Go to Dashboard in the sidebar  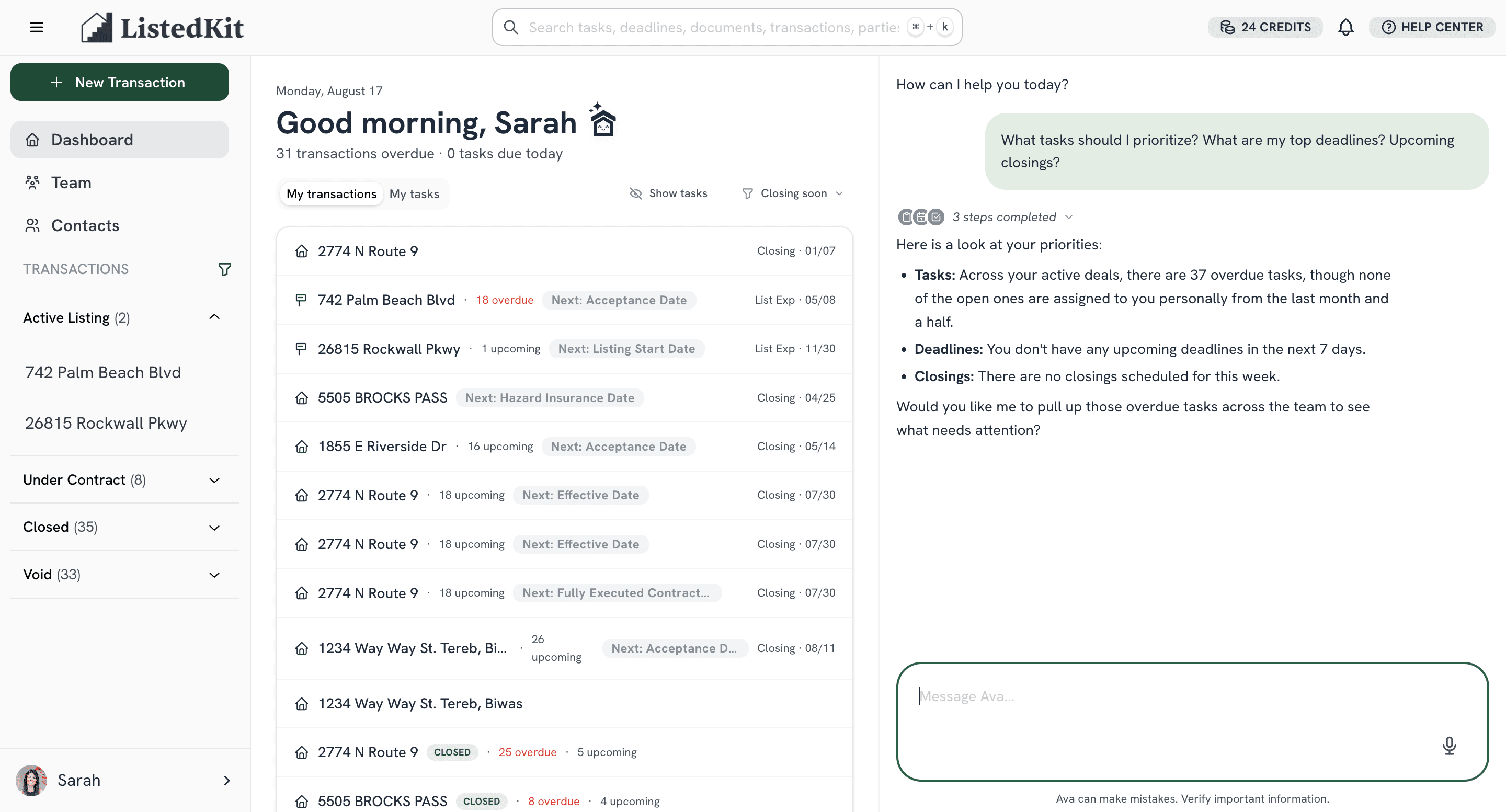pos(119,140)
